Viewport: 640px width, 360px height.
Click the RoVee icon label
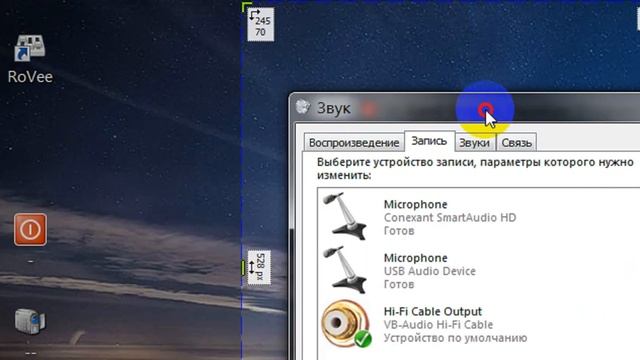click(x=30, y=77)
